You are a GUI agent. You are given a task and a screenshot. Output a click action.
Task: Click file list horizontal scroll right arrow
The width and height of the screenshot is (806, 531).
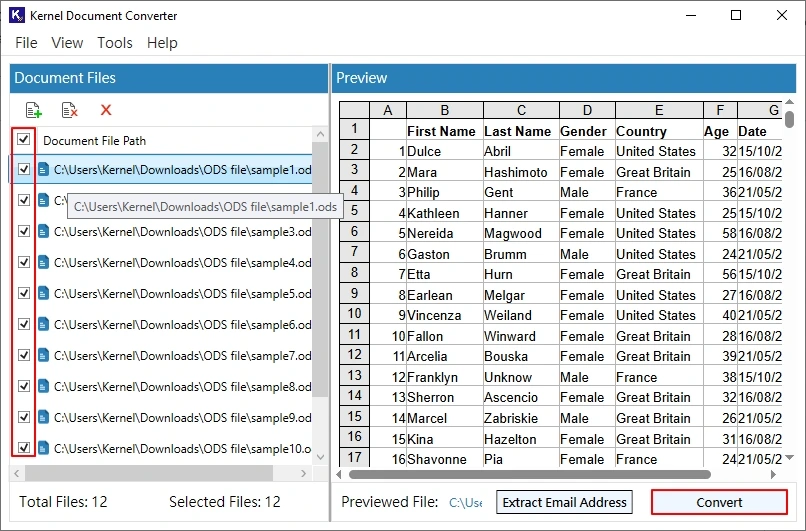(303, 473)
